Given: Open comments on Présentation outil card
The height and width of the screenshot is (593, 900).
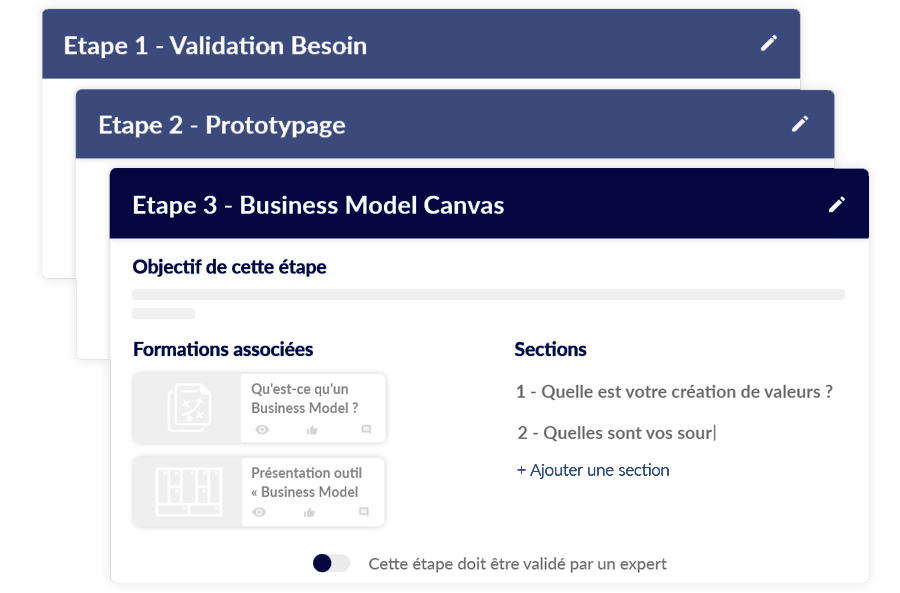Looking at the screenshot, I should click(x=363, y=511).
